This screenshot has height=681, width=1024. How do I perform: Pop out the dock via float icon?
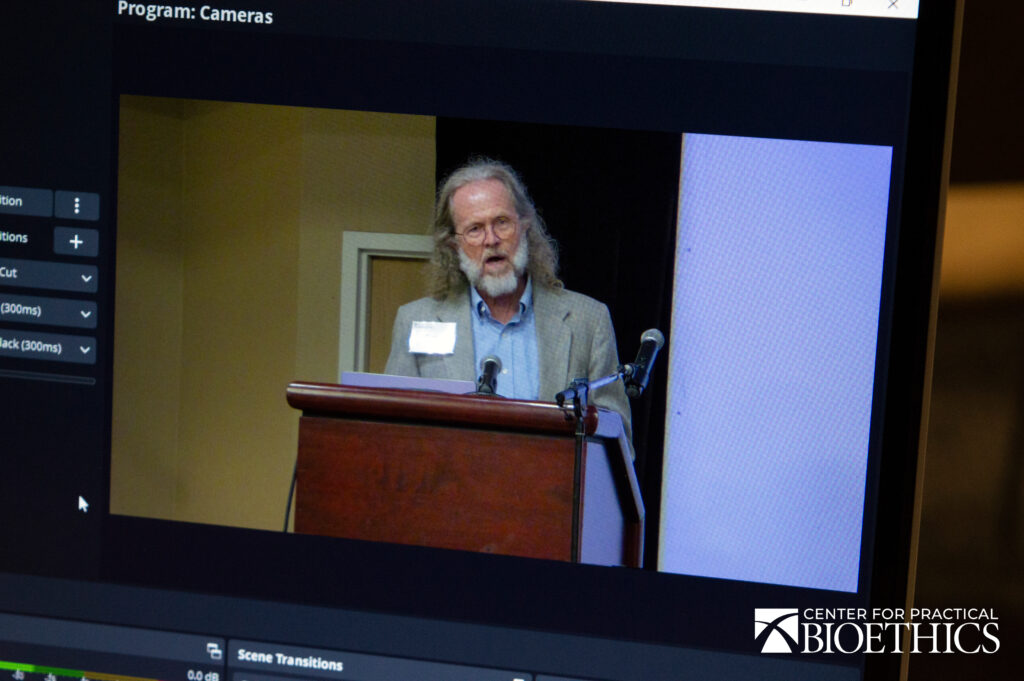tap(214, 650)
